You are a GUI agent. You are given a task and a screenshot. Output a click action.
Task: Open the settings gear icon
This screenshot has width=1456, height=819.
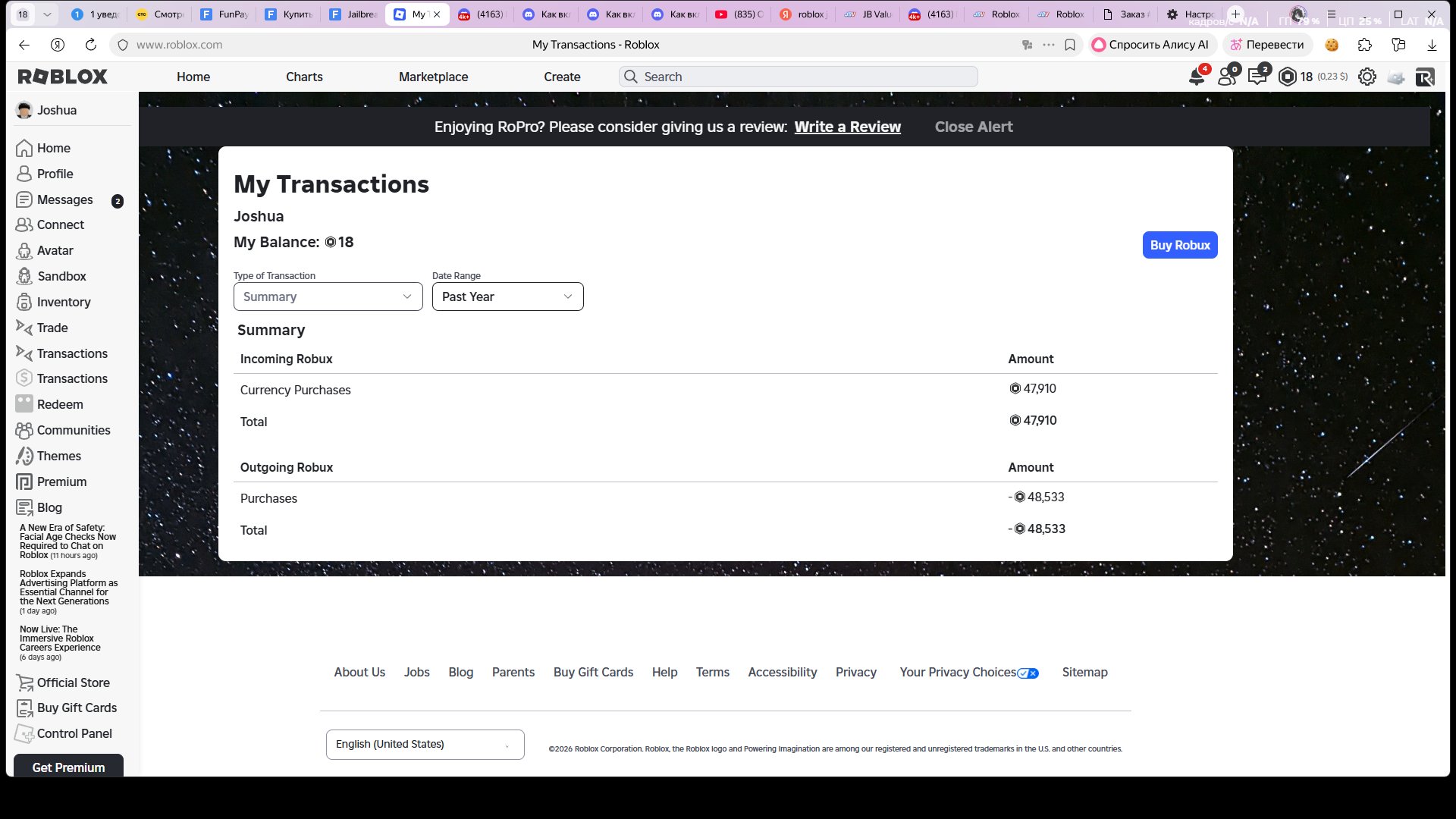tap(1367, 77)
